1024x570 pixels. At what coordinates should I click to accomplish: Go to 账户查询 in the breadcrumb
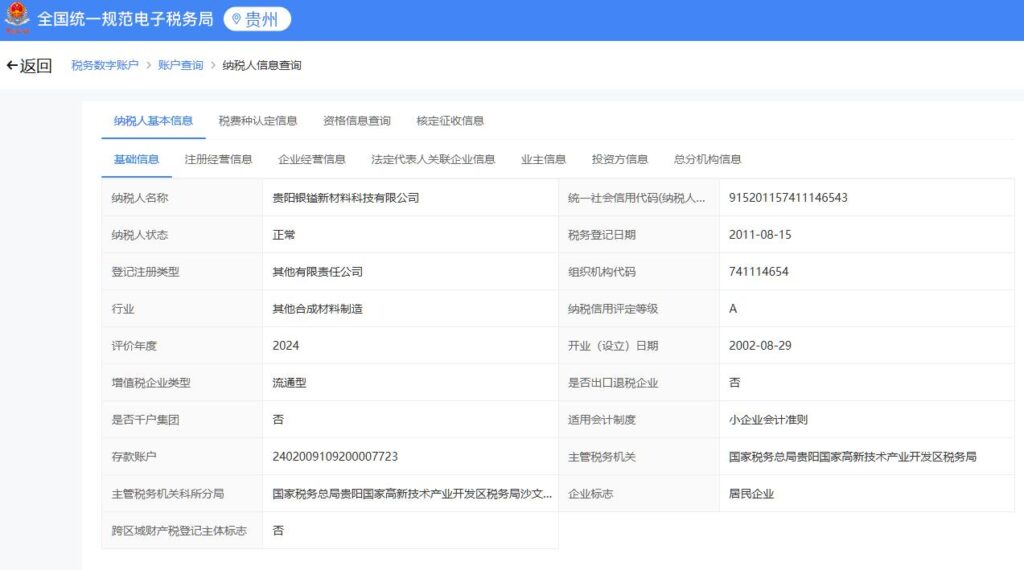(180, 66)
